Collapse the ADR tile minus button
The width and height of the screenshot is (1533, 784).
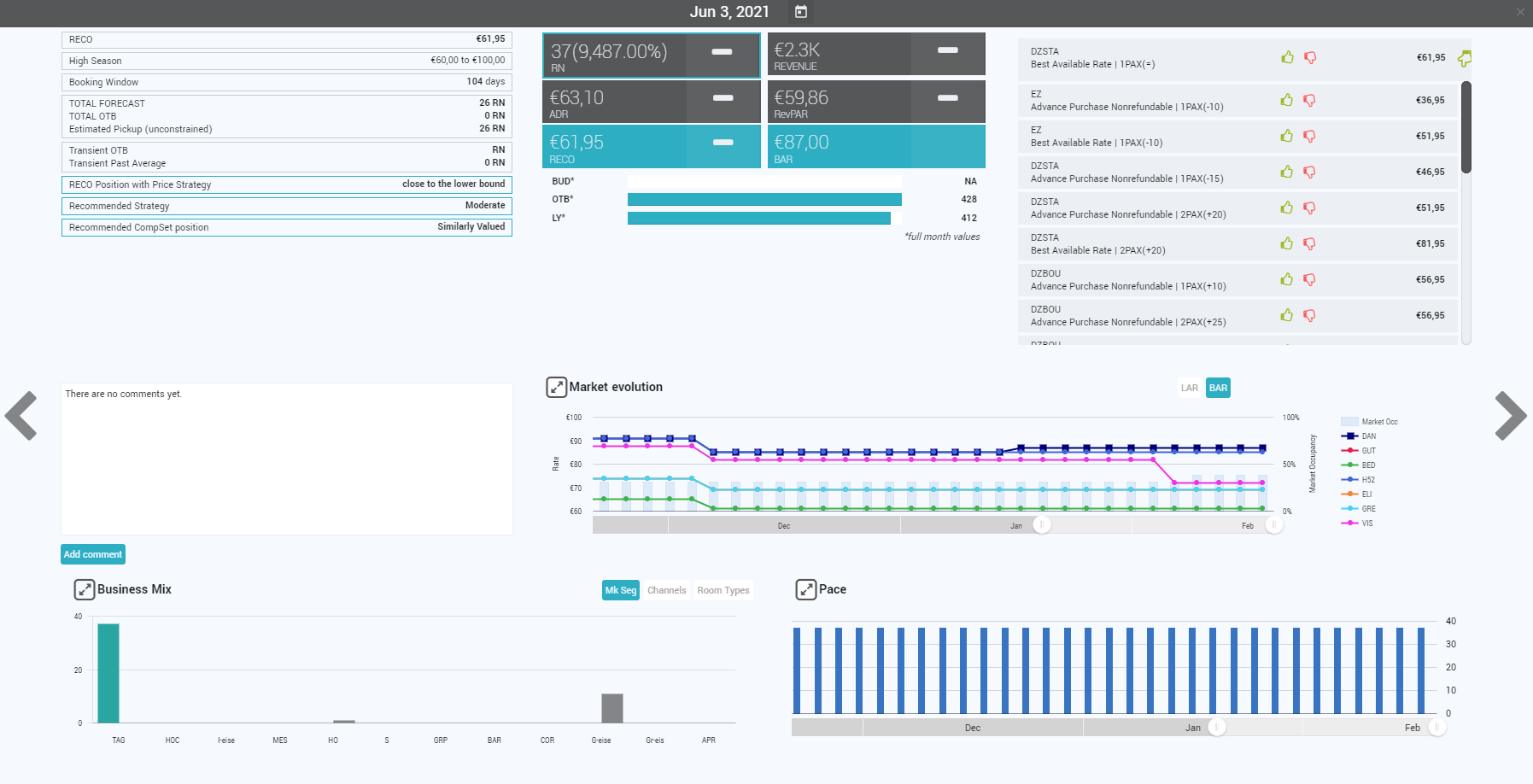tap(723, 98)
